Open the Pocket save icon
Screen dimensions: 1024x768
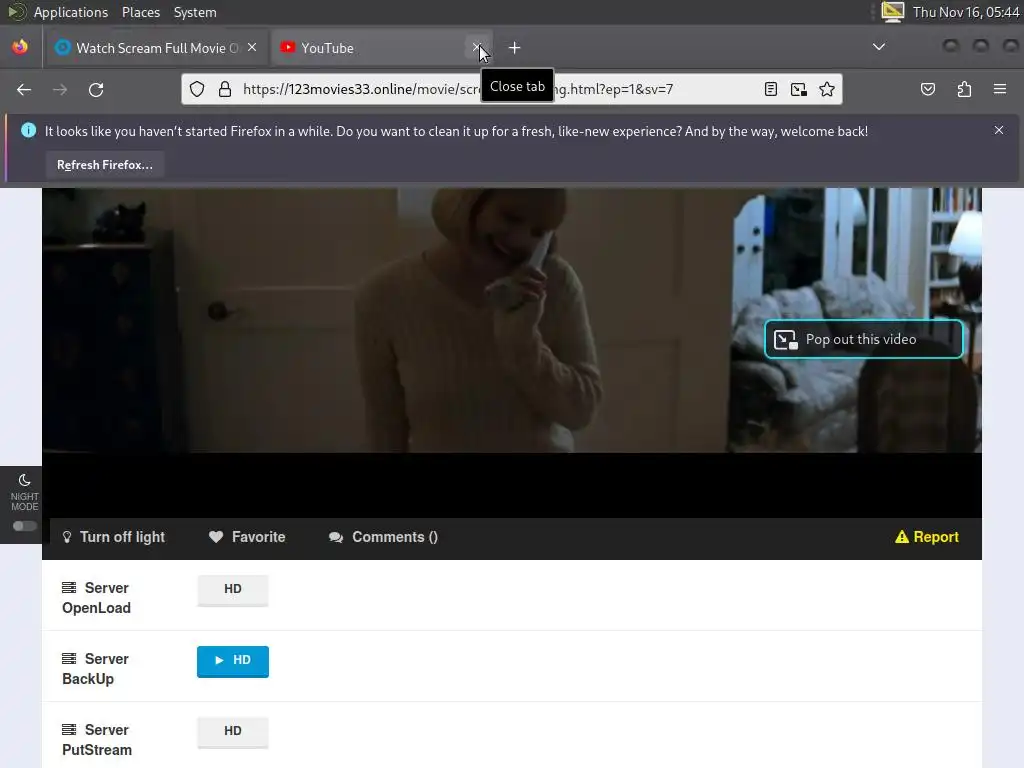click(928, 89)
